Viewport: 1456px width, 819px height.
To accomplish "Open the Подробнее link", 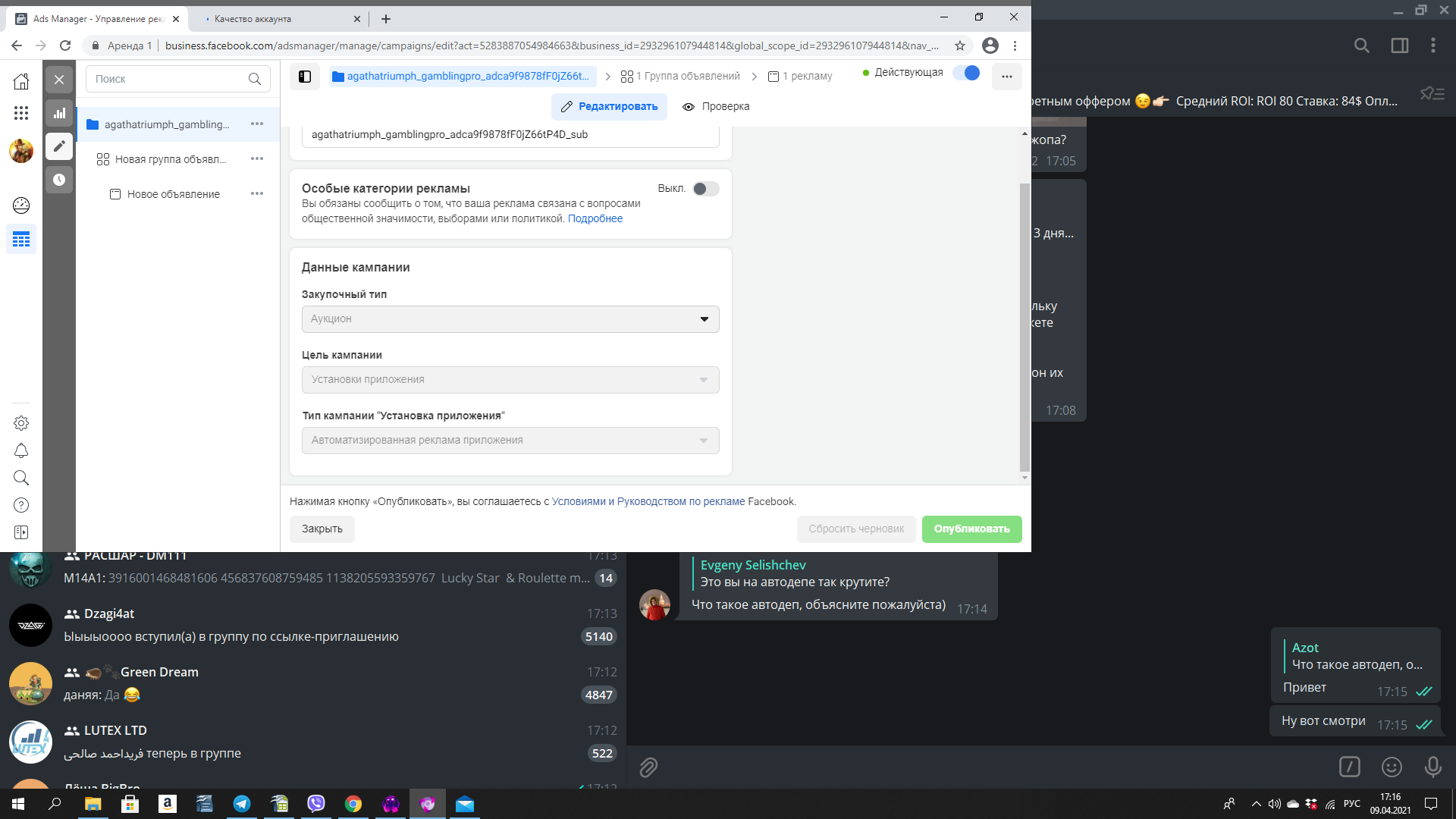I will [x=595, y=218].
